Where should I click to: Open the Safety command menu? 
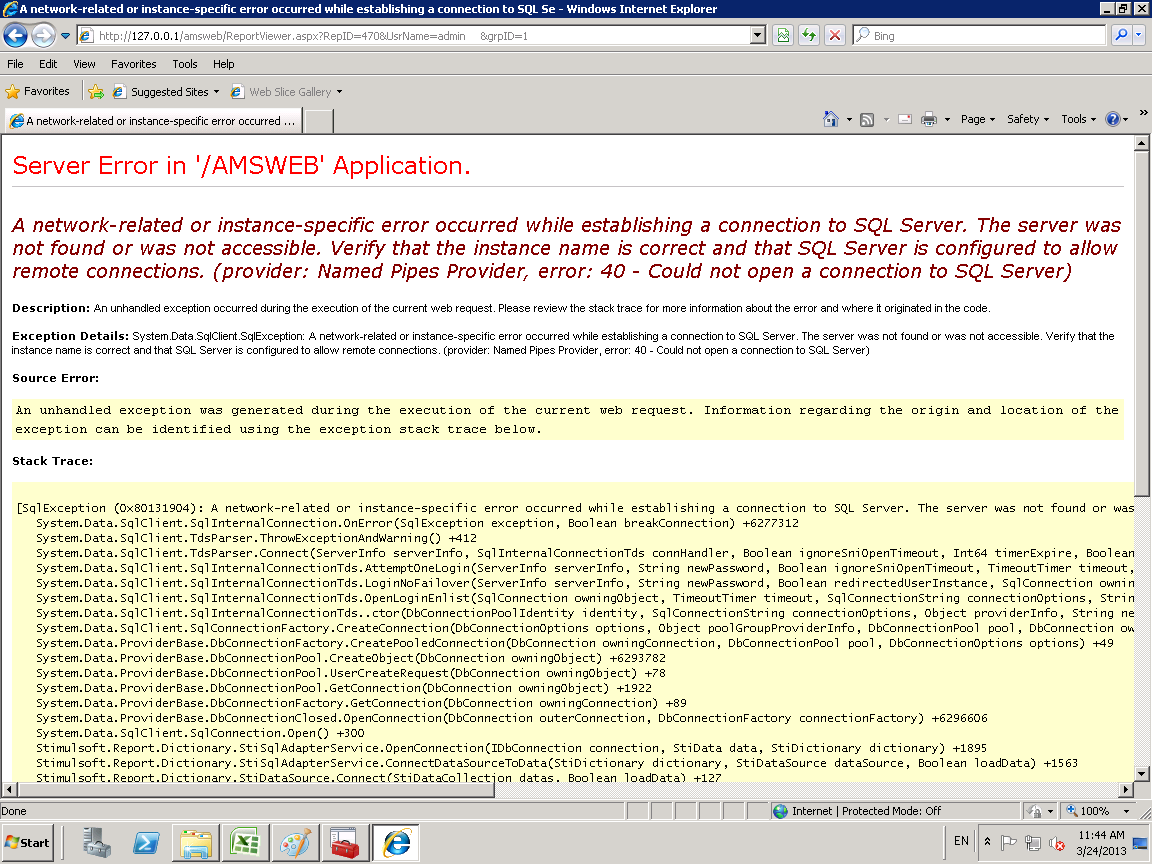1027,119
